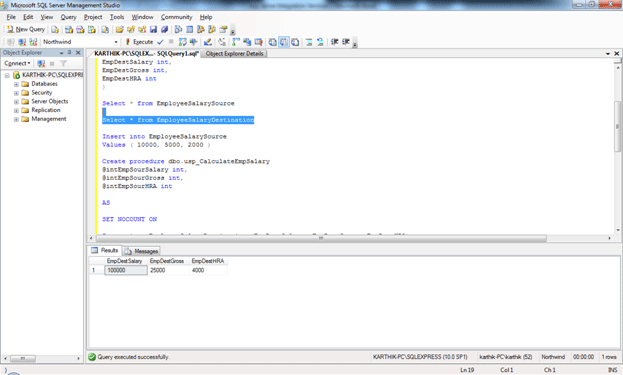The image size is (623, 375).
Task: Toggle the Results to Grid icon
Action: [284, 42]
